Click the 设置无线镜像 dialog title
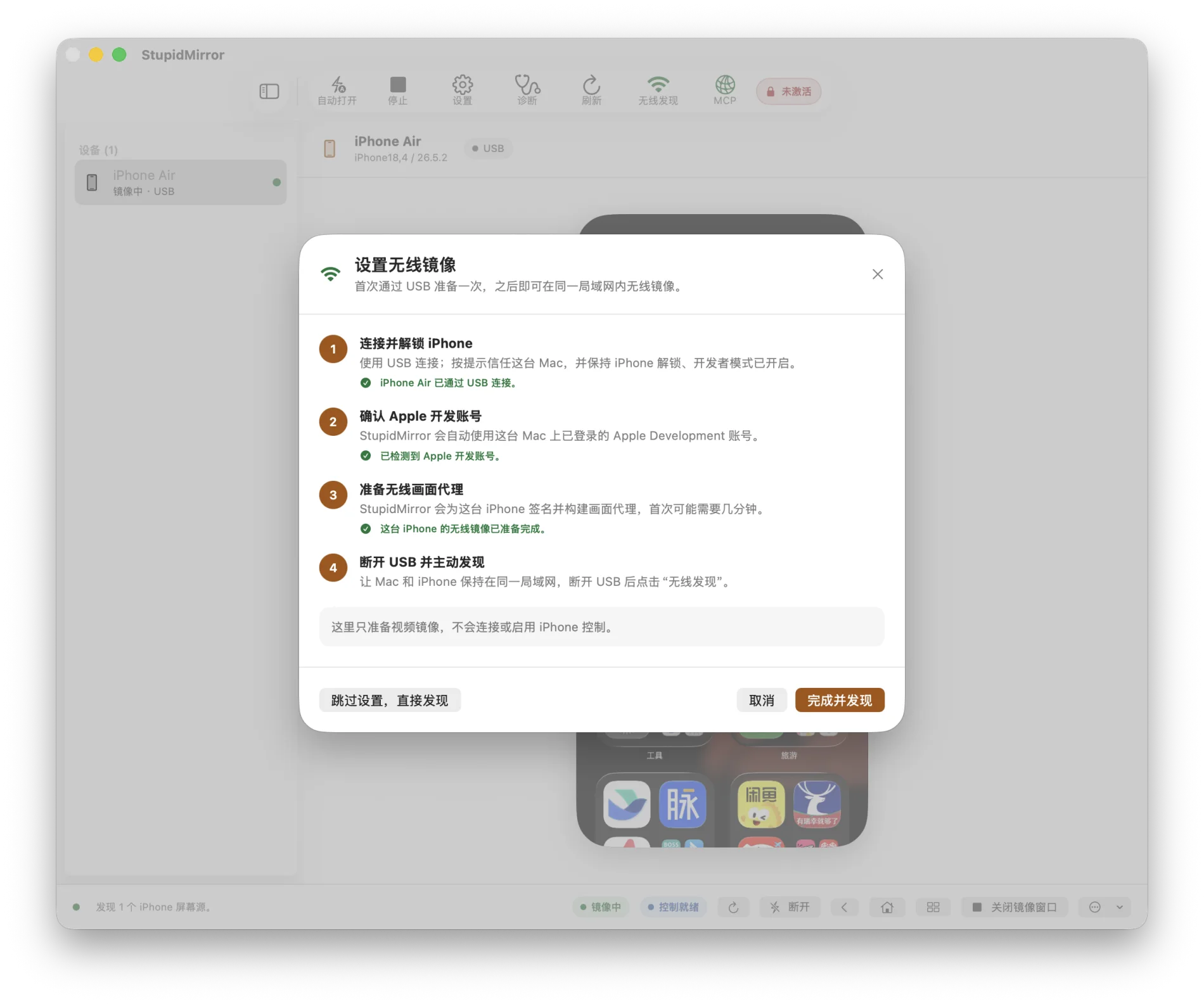This screenshot has width=1204, height=1004. 406,265
